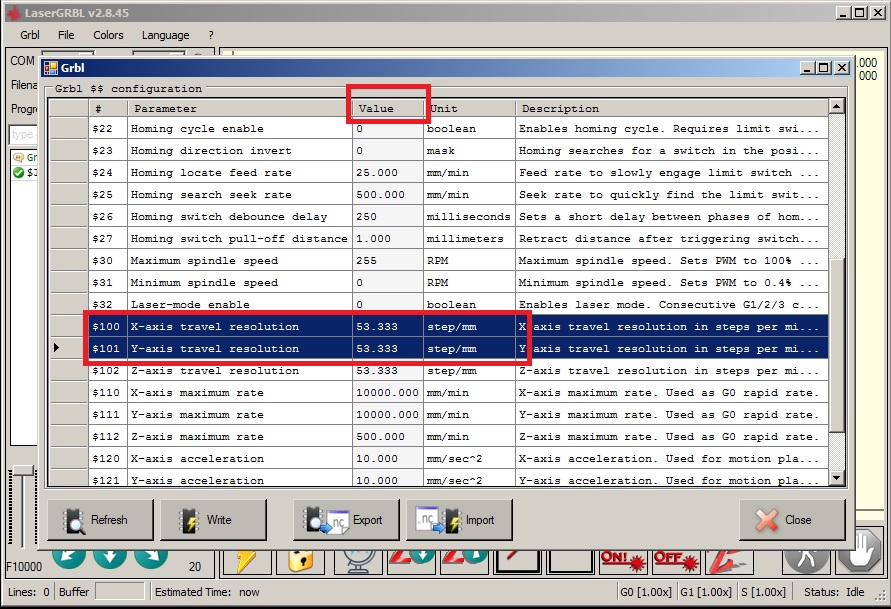
Task: Click the jog straight down arrow
Action: 110,558
